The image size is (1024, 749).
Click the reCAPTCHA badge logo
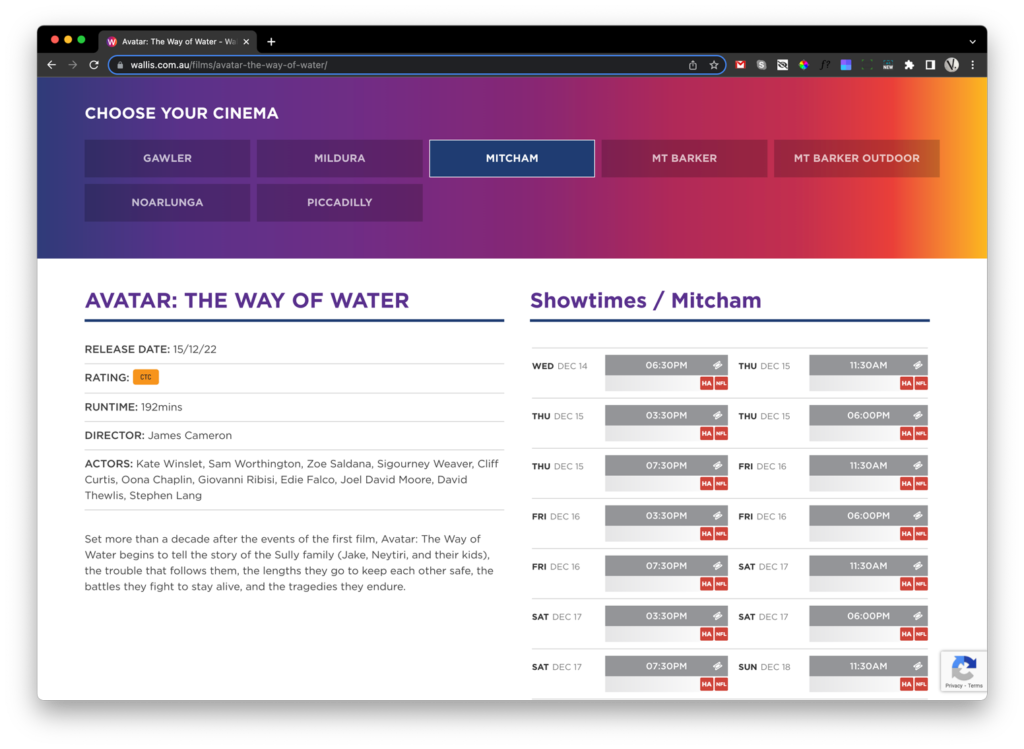coord(964,669)
